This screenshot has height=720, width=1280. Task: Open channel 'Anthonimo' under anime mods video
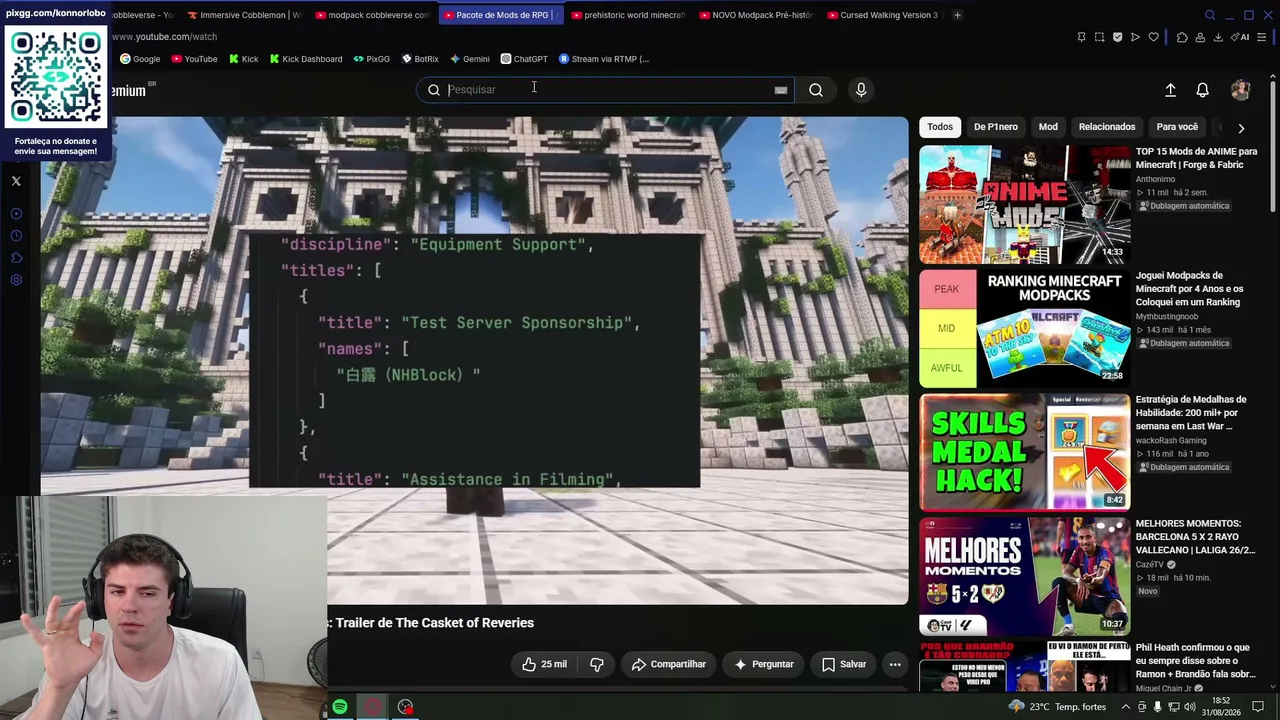click(x=1155, y=180)
